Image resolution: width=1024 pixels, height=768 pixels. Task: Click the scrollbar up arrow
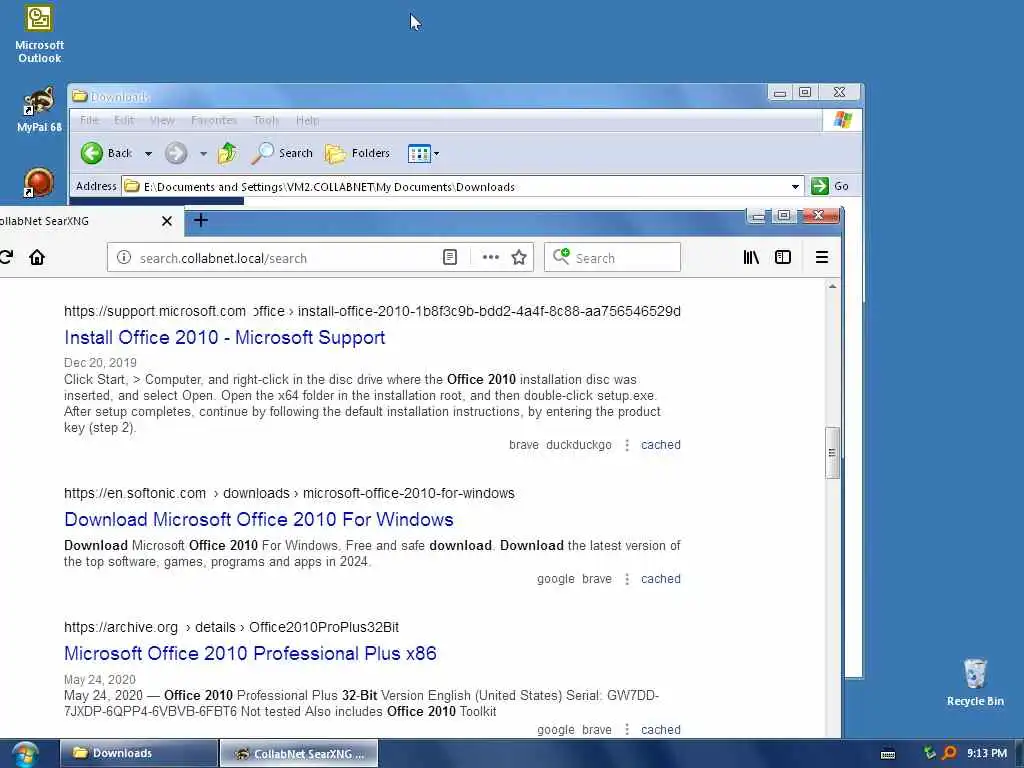[x=832, y=286]
